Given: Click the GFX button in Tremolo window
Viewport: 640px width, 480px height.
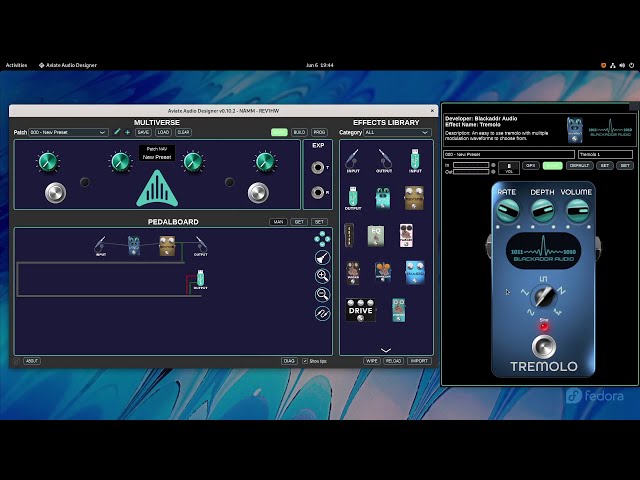Looking at the screenshot, I should tap(531, 166).
